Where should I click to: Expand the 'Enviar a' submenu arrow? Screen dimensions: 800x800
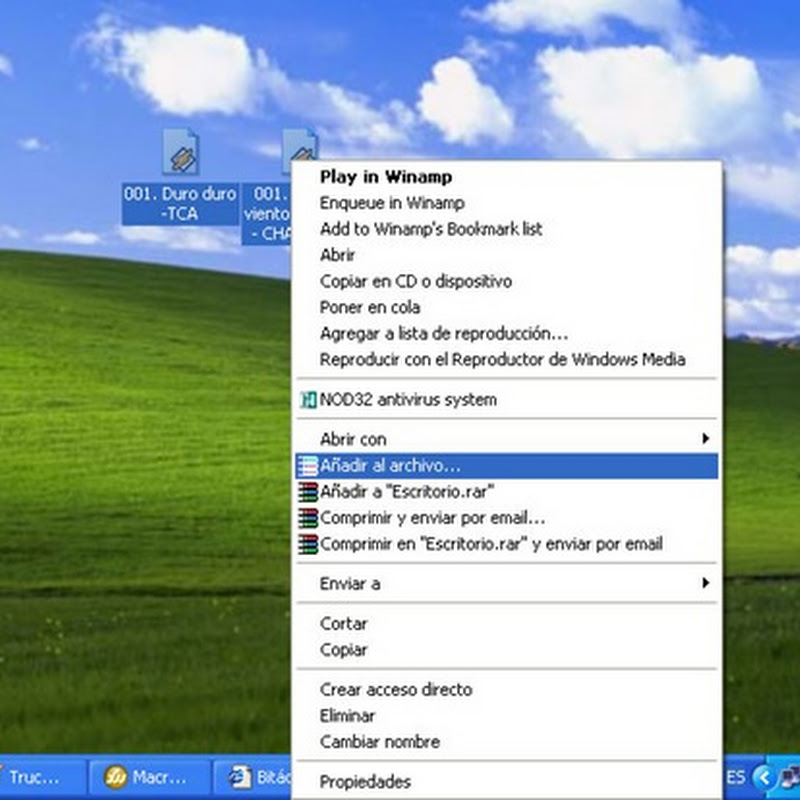point(706,583)
